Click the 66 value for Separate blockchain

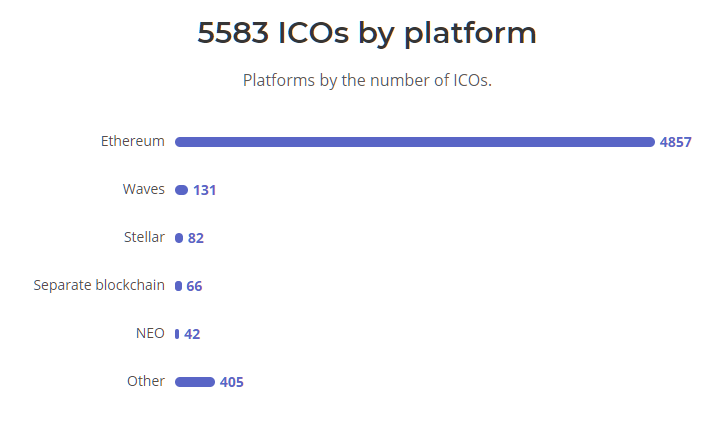click(x=194, y=286)
